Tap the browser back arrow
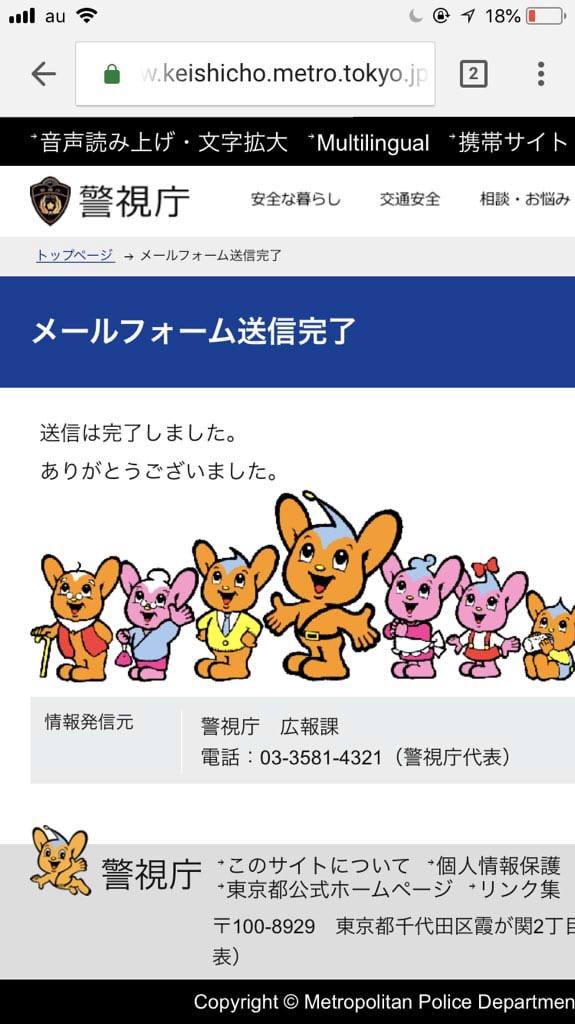Screen dimensions: 575x1024 click(x=44, y=74)
